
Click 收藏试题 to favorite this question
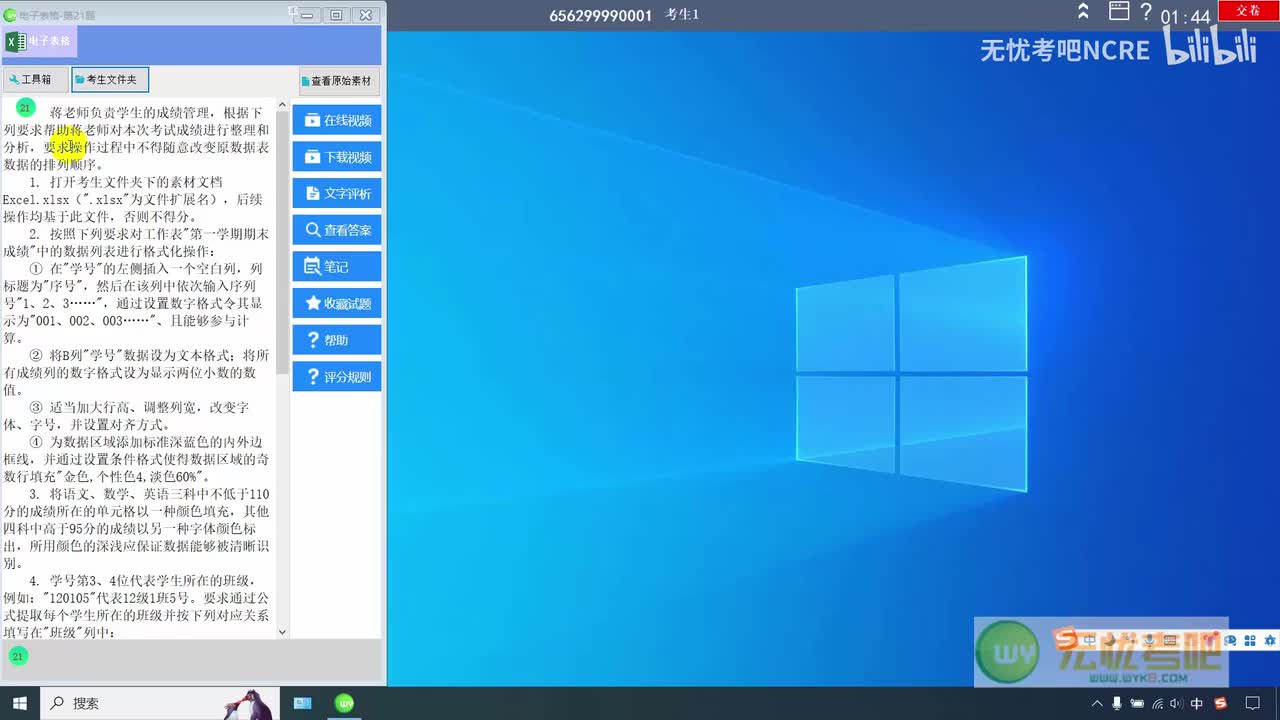[337, 303]
